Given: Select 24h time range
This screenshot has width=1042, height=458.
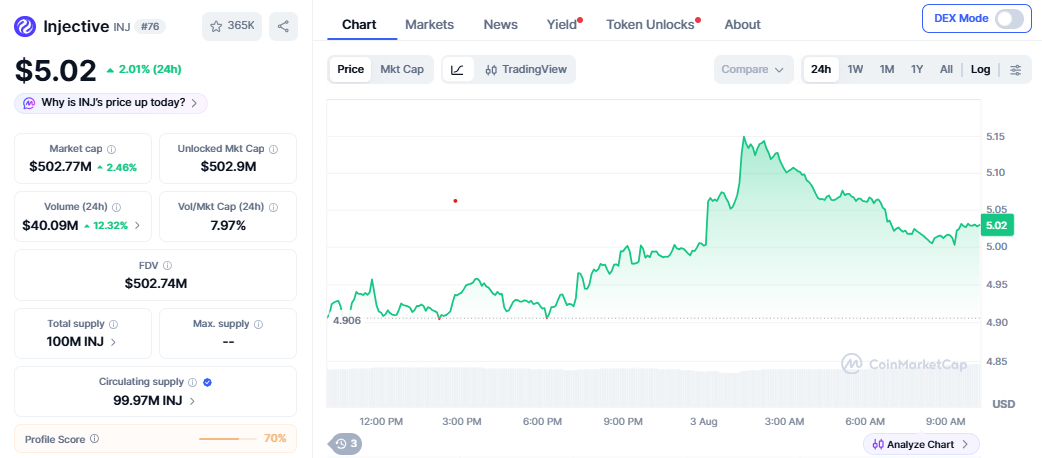Looking at the screenshot, I should 821,69.
